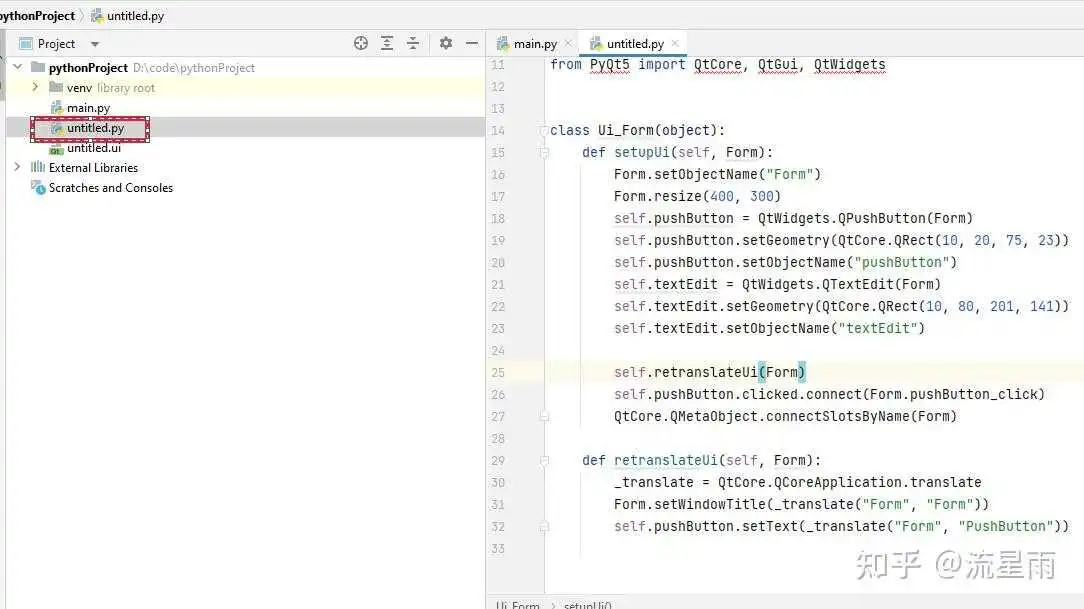Viewport: 1084px width, 609px height.
Task: Select main.py in the project tree
Action: click(88, 108)
